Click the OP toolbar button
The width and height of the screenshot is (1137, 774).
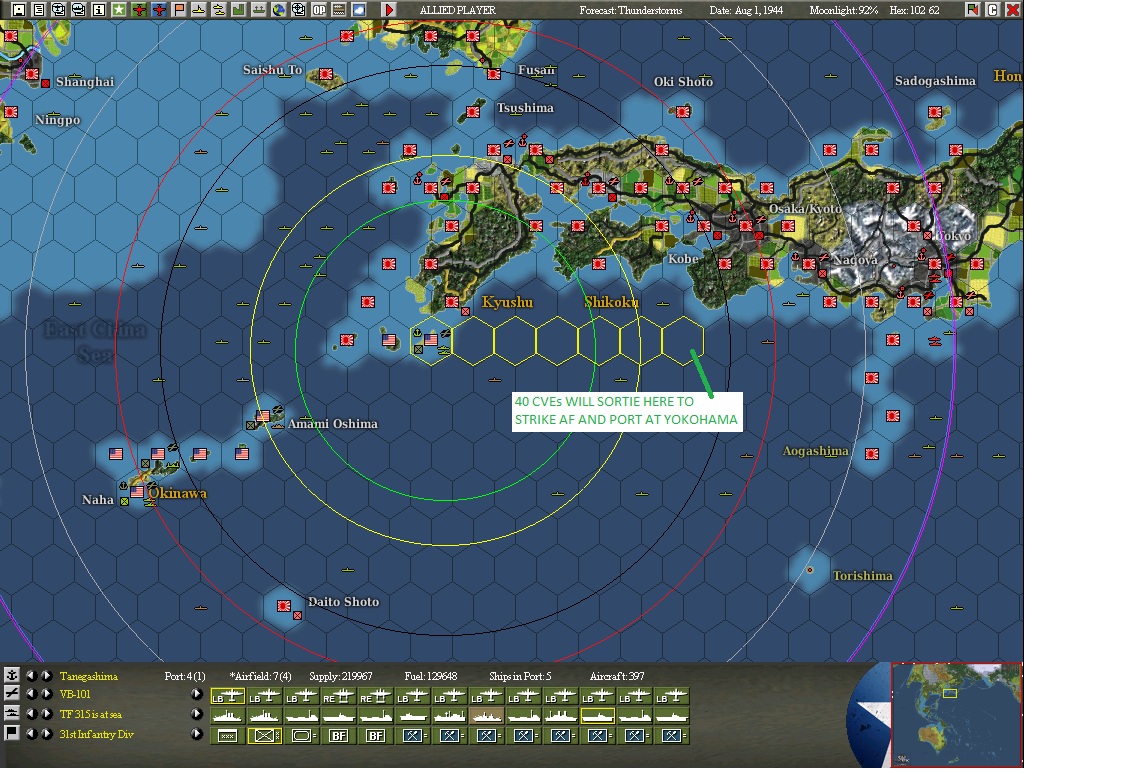pyautogui.click(x=318, y=10)
